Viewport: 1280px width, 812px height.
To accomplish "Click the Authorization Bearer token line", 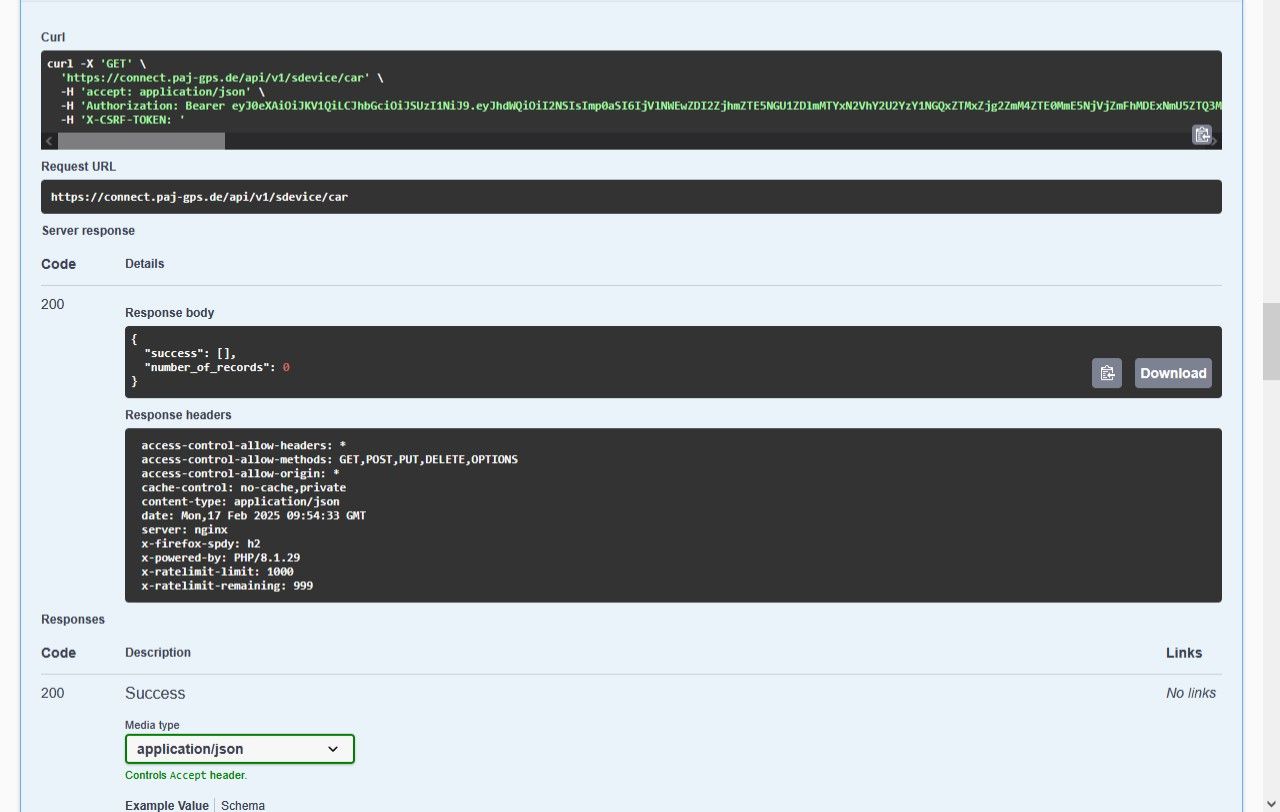I will tap(640, 105).
